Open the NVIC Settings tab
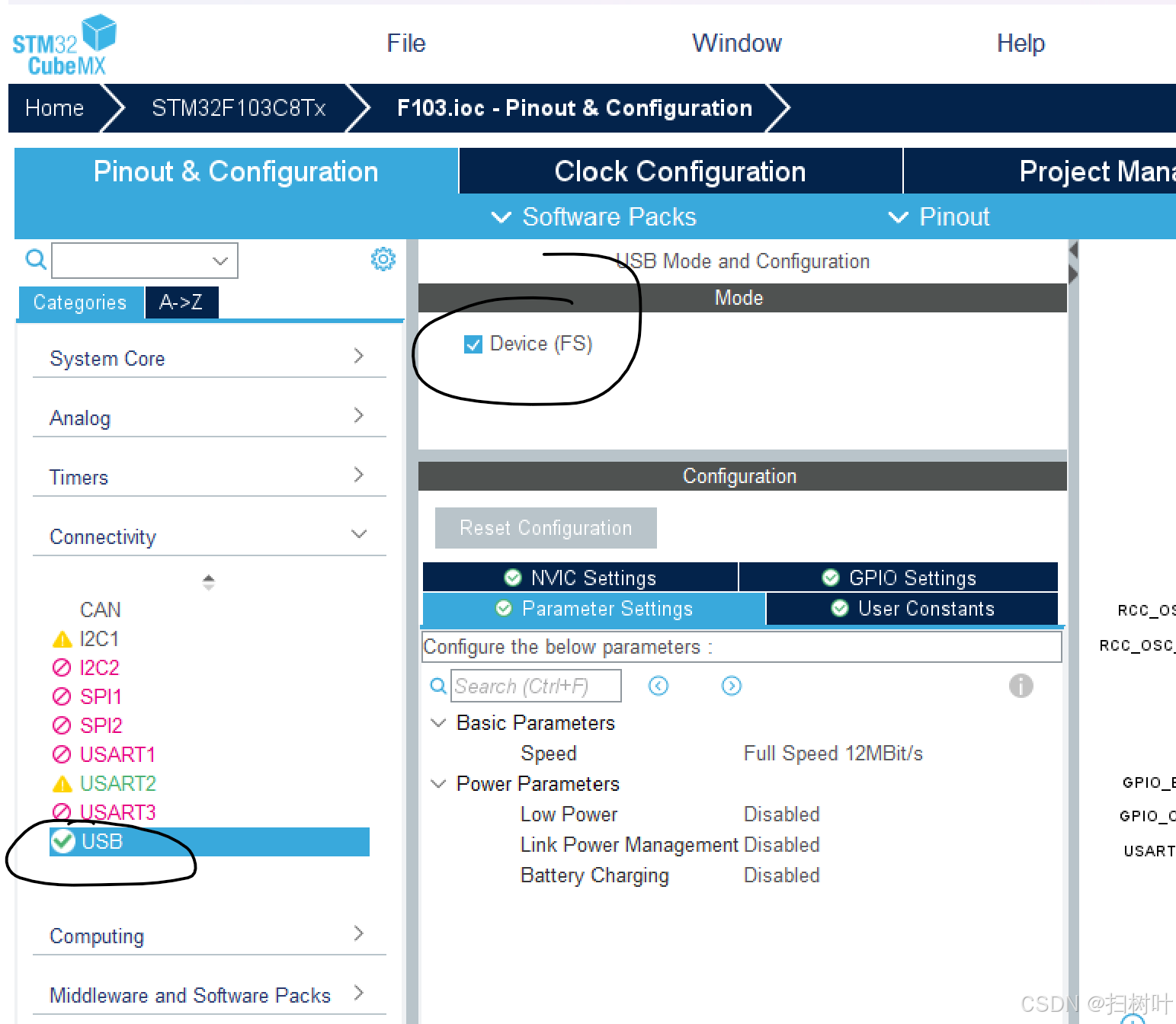This screenshot has height=1024, width=1176. (580, 578)
